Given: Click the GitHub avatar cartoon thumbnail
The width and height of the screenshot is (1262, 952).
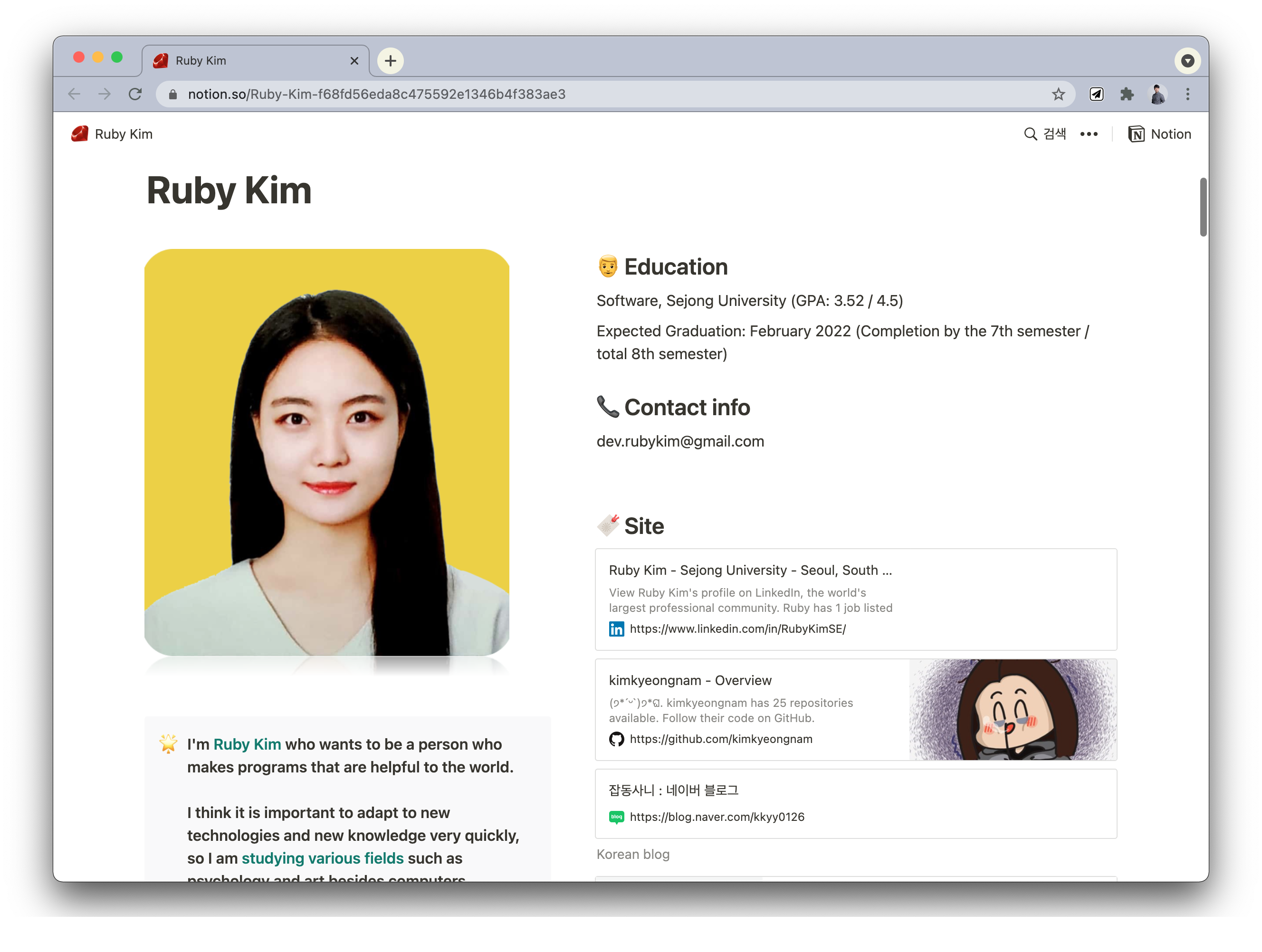Looking at the screenshot, I should tap(1013, 710).
